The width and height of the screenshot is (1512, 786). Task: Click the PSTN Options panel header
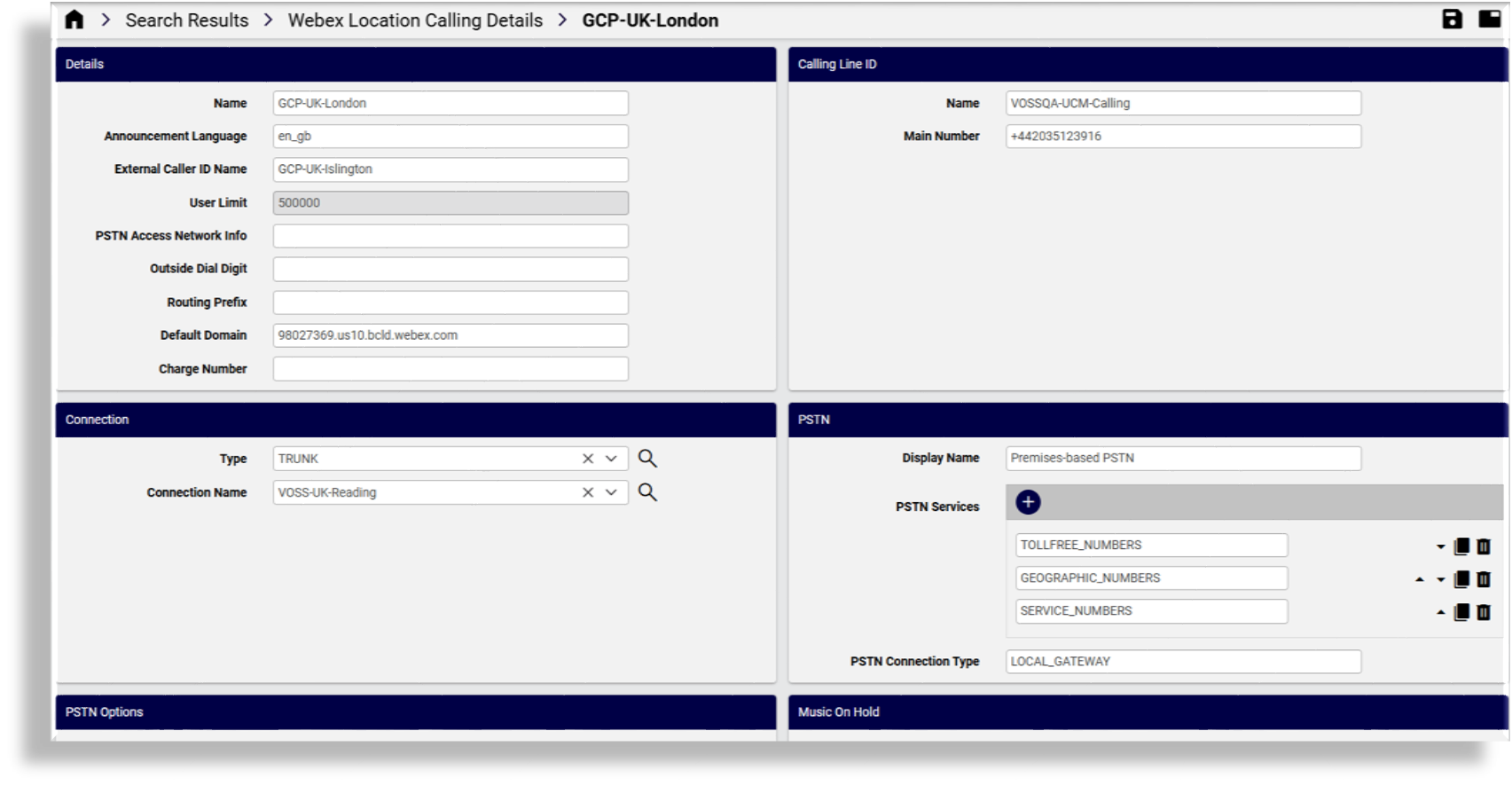[416, 711]
